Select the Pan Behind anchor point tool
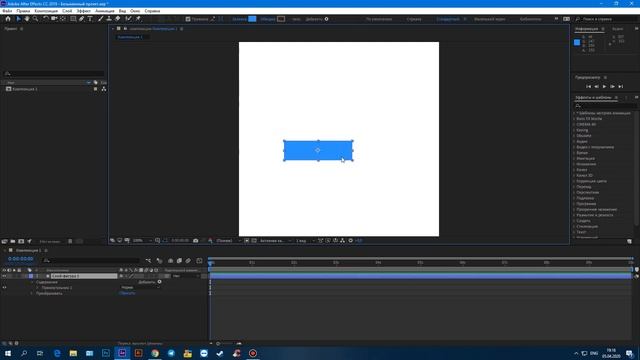This screenshot has height=360, width=640. click(x=63, y=19)
